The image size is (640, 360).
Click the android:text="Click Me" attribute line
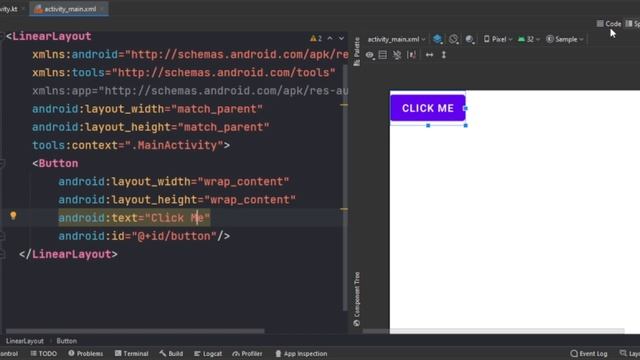click(134, 218)
